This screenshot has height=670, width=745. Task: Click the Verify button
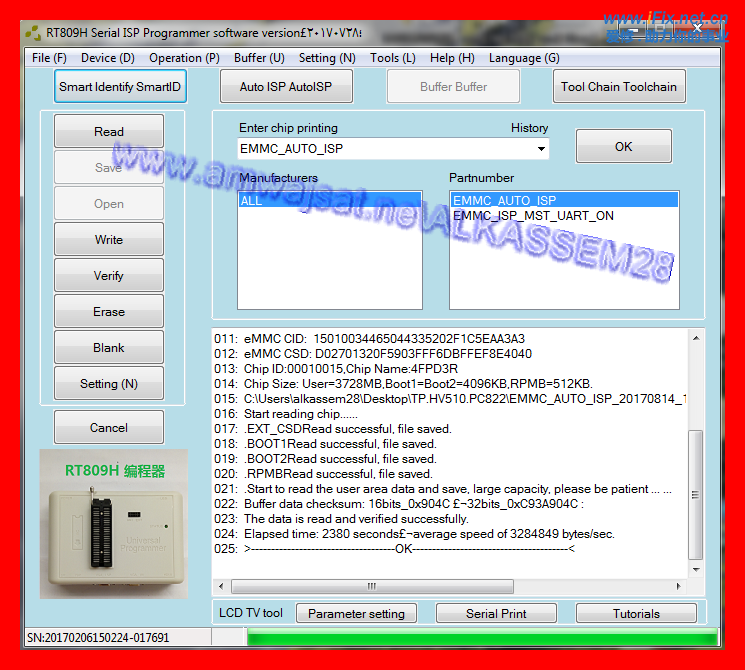(x=109, y=276)
